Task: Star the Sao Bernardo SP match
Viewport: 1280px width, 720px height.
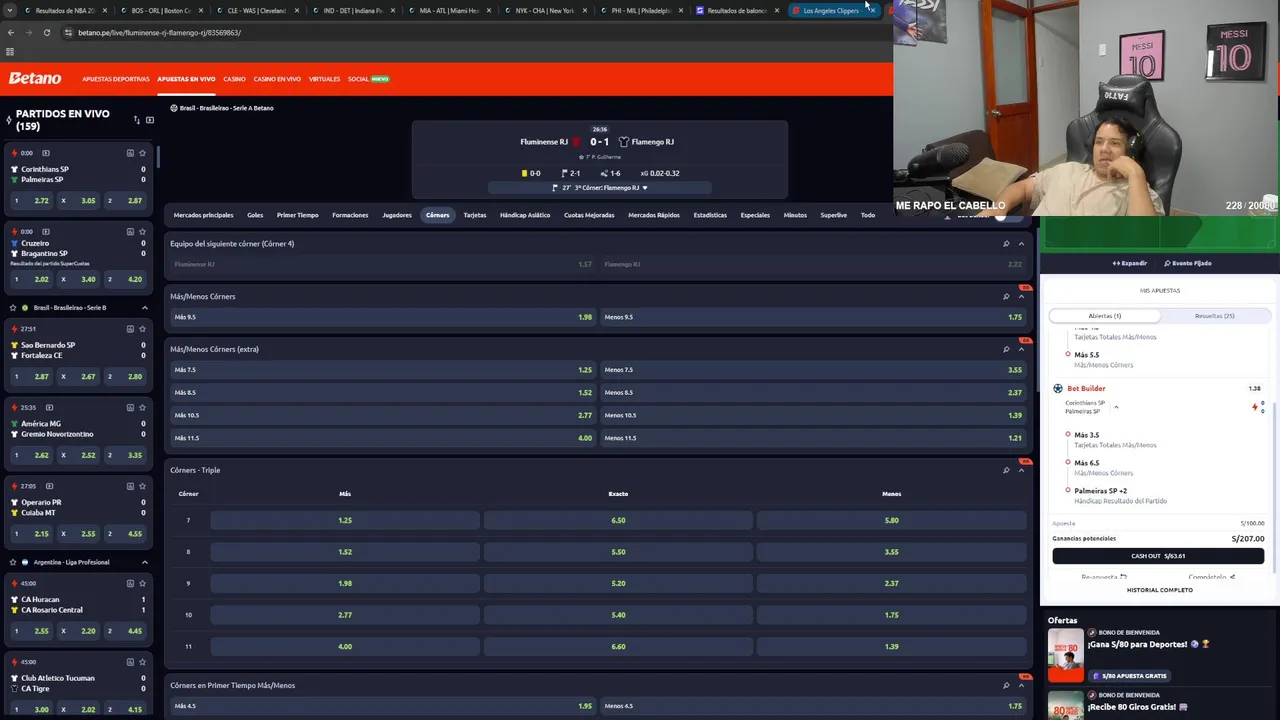Action: point(142,329)
